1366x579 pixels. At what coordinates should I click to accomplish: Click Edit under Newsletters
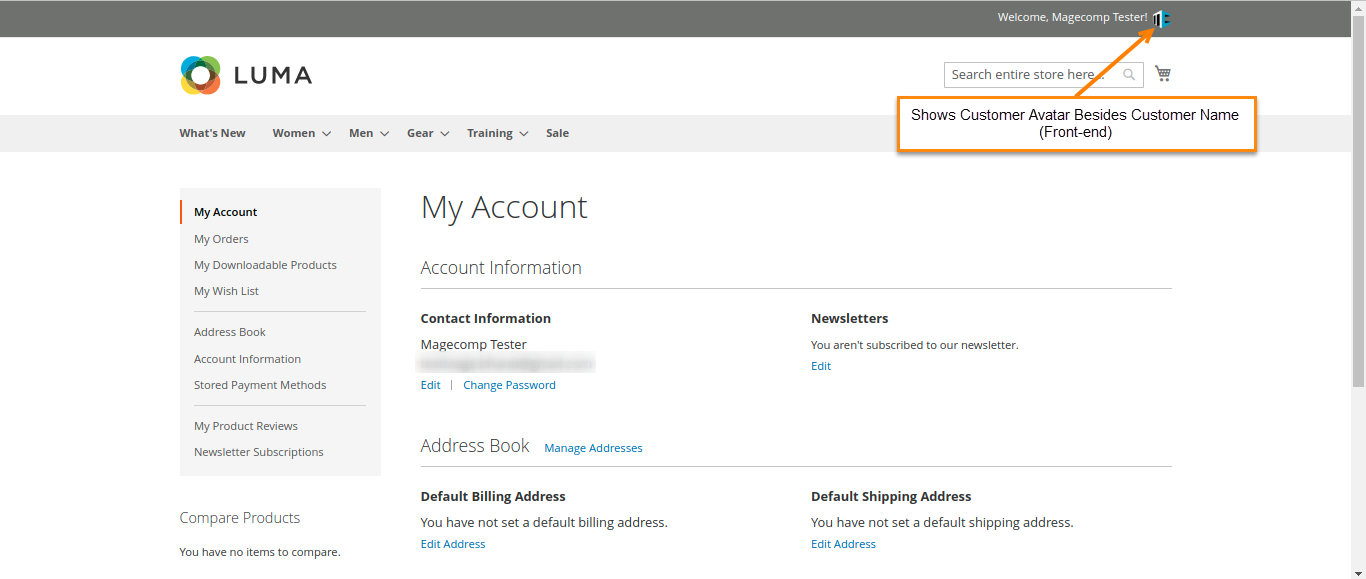820,366
